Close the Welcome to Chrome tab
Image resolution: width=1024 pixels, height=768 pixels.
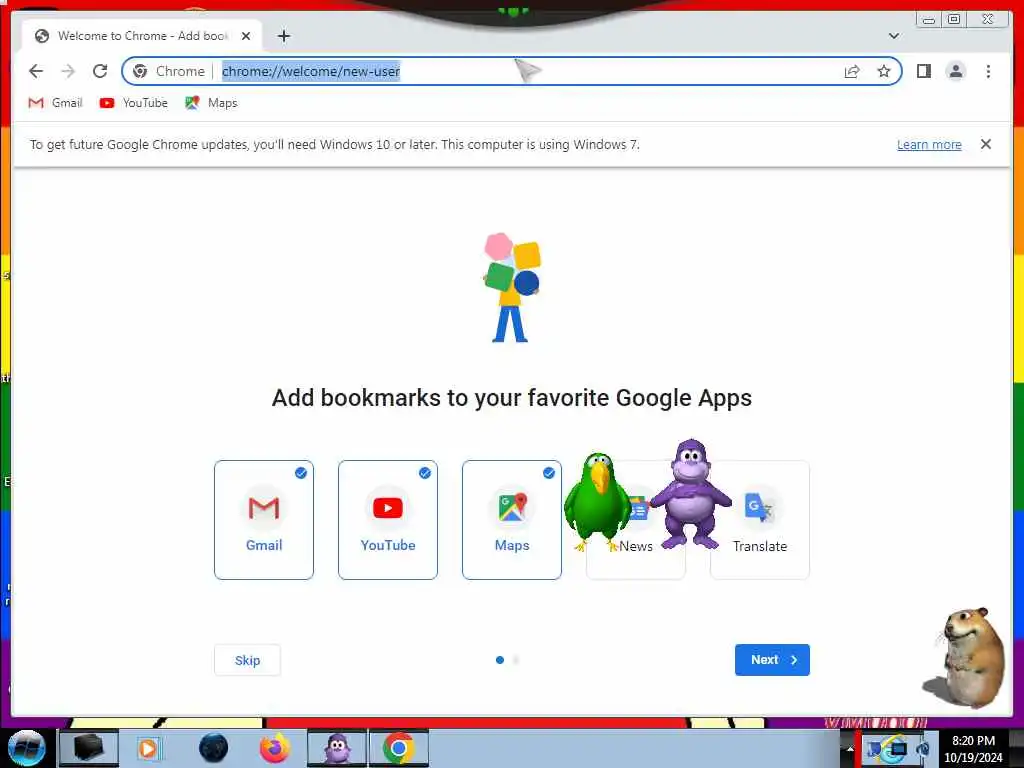tap(246, 36)
